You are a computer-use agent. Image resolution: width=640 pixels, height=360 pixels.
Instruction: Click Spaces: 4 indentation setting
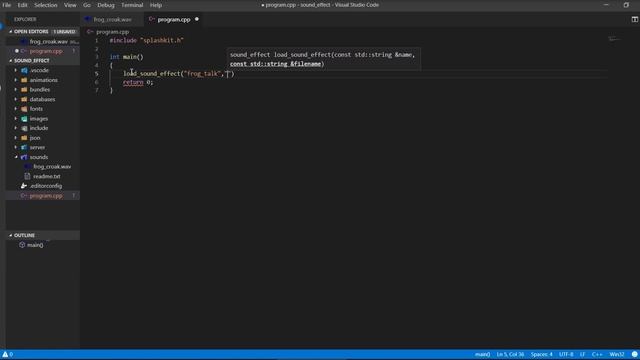pyautogui.click(x=542, y=354)
